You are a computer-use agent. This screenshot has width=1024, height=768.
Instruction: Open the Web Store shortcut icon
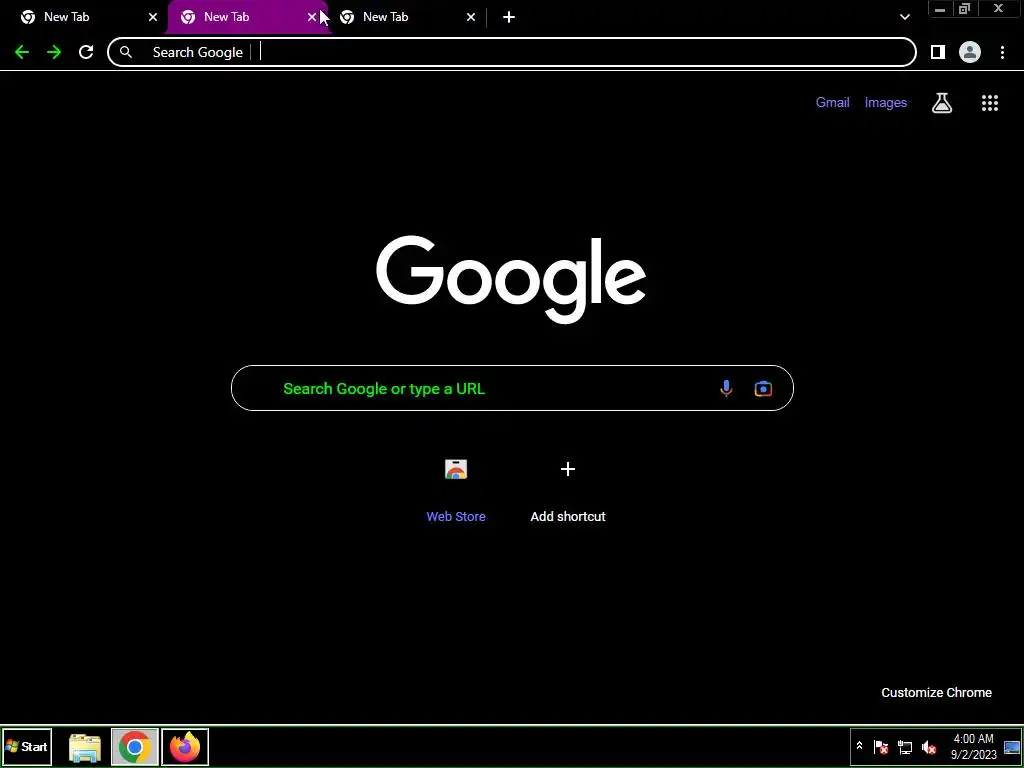456,469
